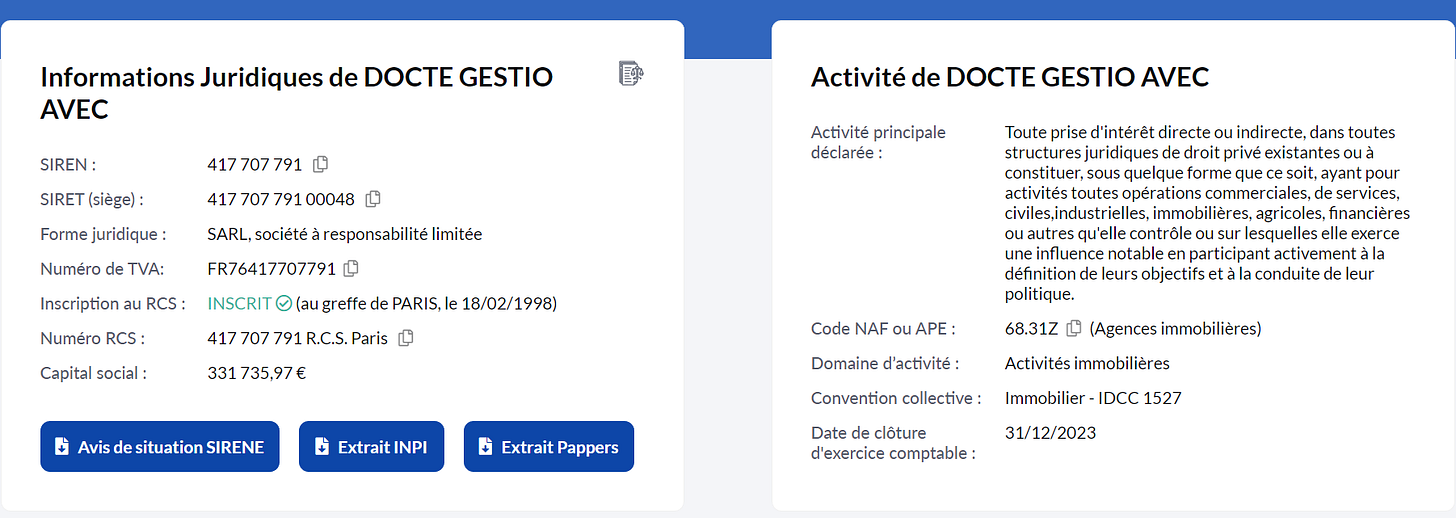Screen dimensions: 1456x518
Task: Download the Extrait INPI
Action: tap(371, 447)
